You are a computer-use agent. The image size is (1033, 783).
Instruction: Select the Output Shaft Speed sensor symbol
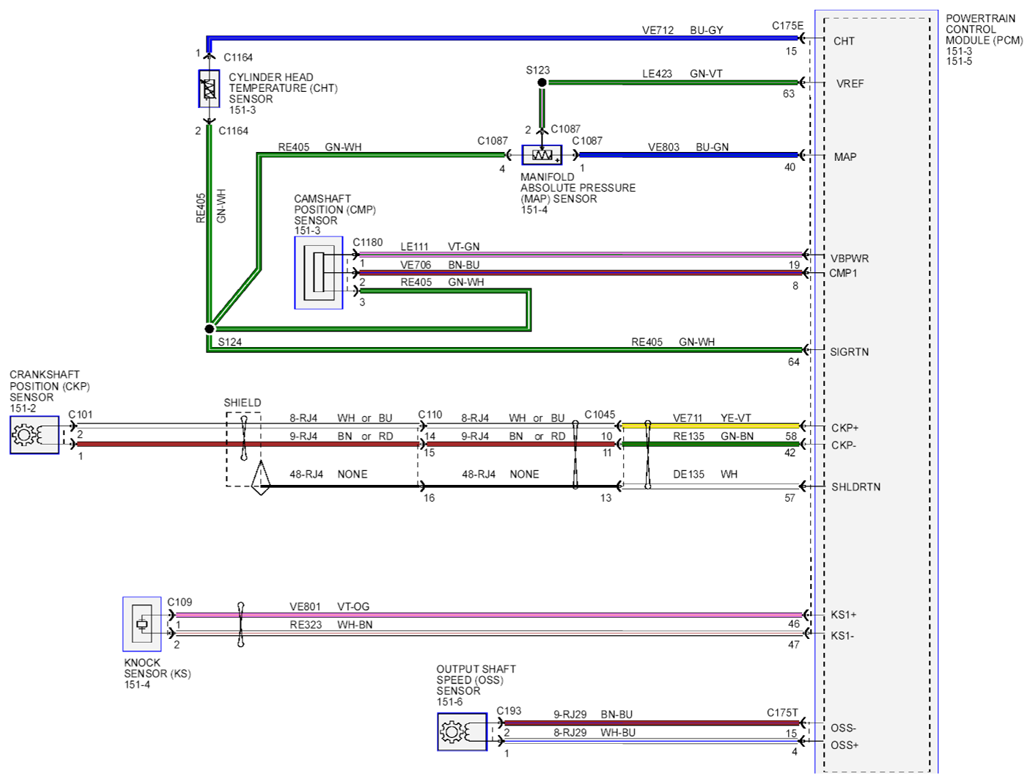pos(462,732)
